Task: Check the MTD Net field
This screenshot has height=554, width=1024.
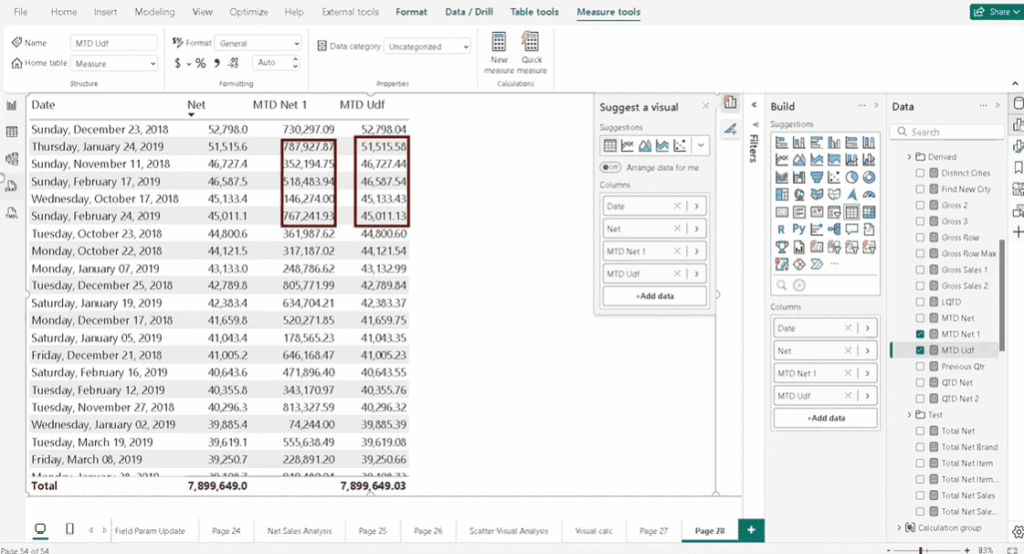Action: tap(920, 318)
